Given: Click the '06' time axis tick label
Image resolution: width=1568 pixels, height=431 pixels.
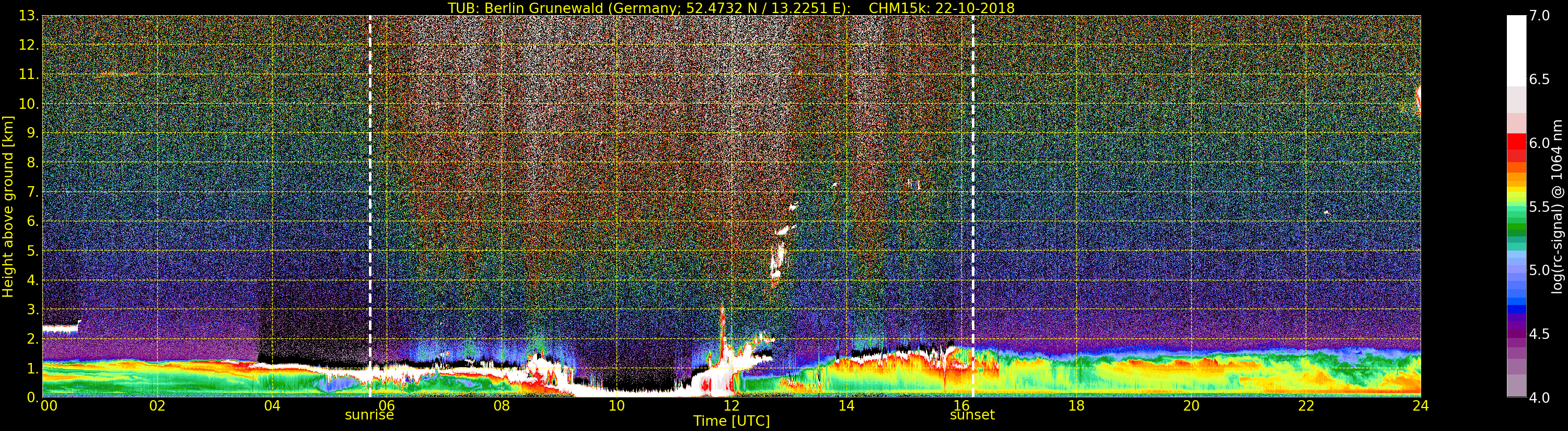Looking at the screenshot, I should click(x=387, y=405).
